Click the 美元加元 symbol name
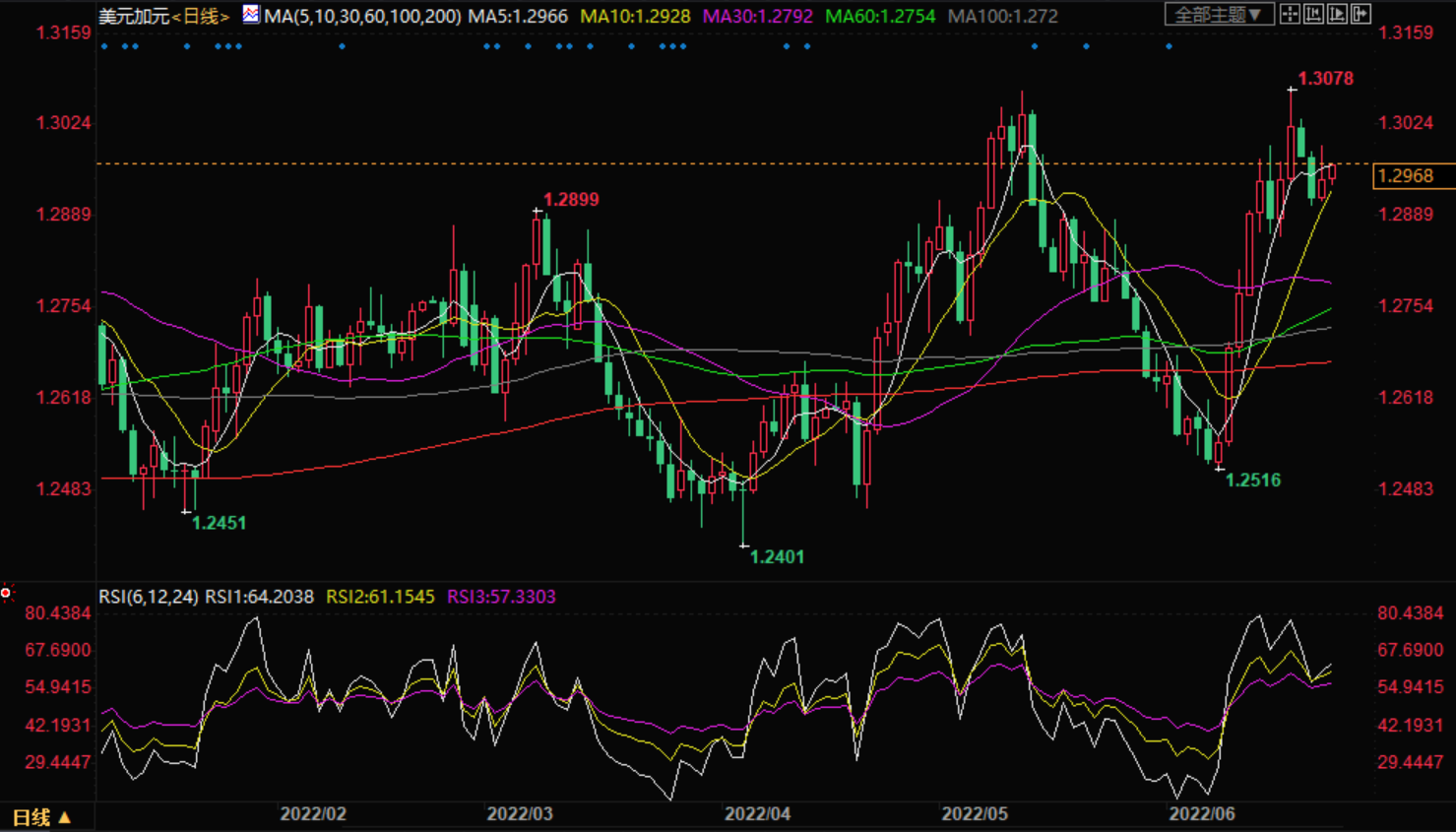 [x=134, y=17]
